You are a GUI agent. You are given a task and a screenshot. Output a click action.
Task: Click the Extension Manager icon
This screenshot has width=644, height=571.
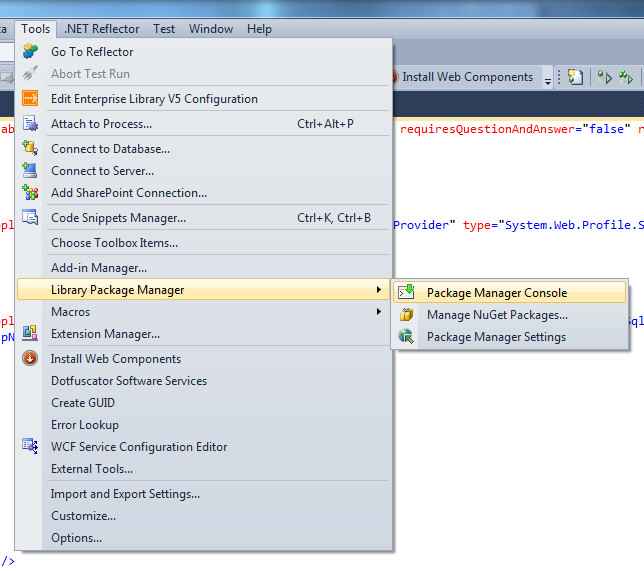tap(30, 333)
